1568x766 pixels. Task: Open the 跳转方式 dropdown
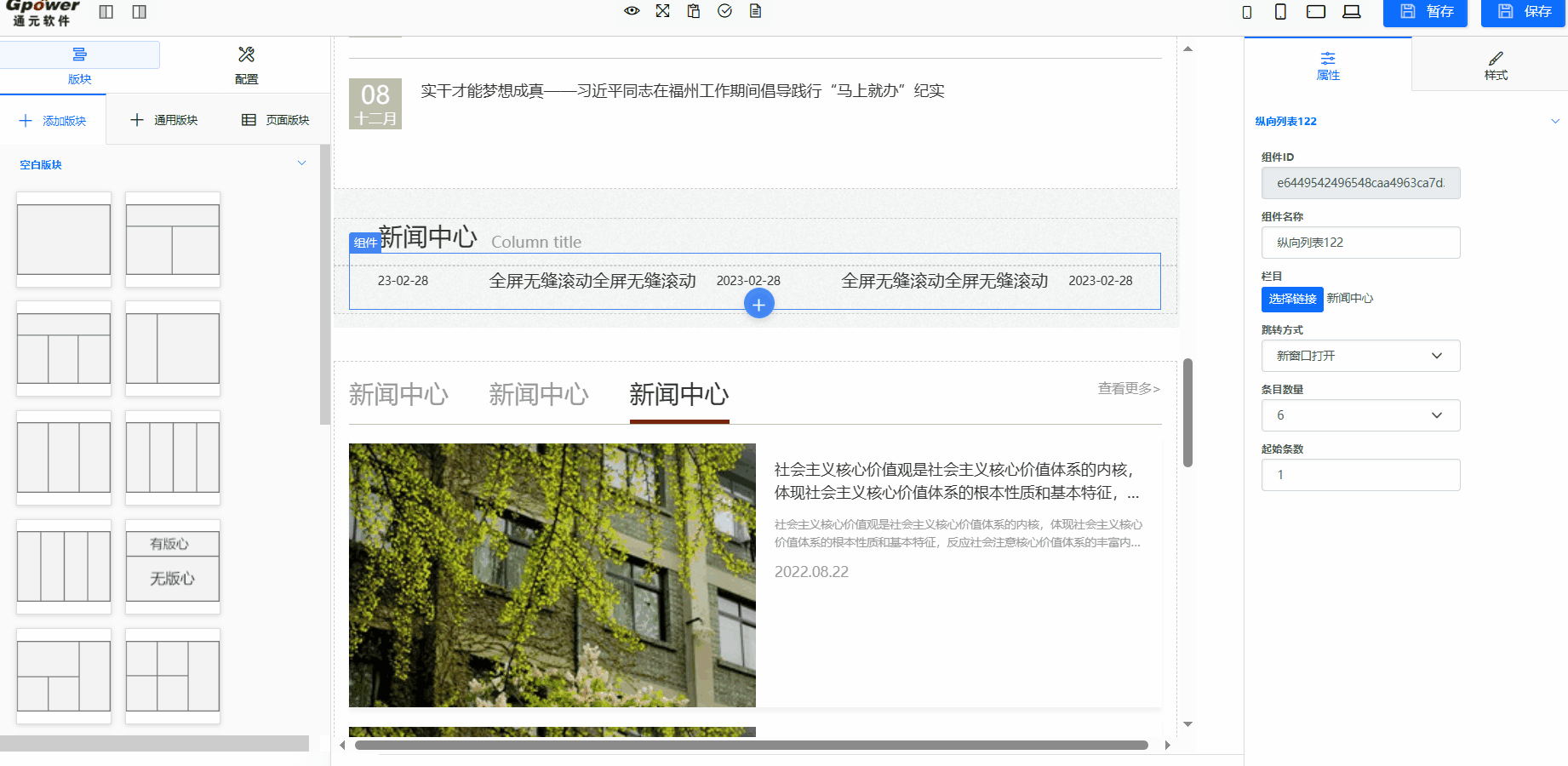(1360, 356)
